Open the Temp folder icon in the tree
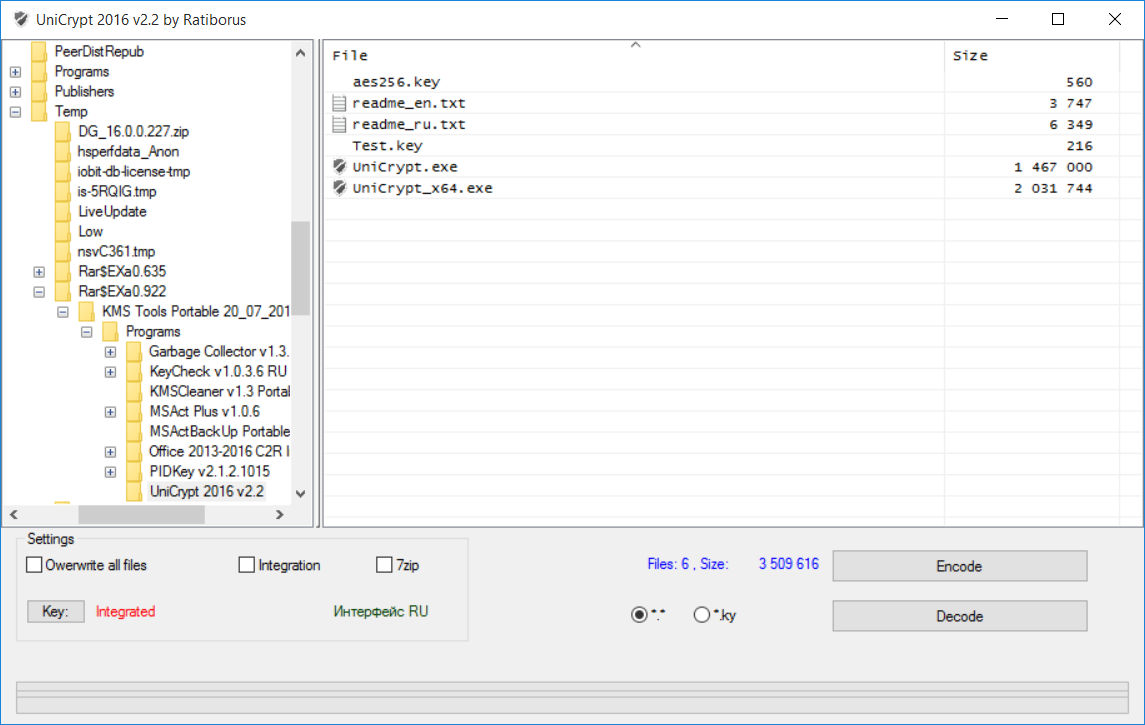 38,111
